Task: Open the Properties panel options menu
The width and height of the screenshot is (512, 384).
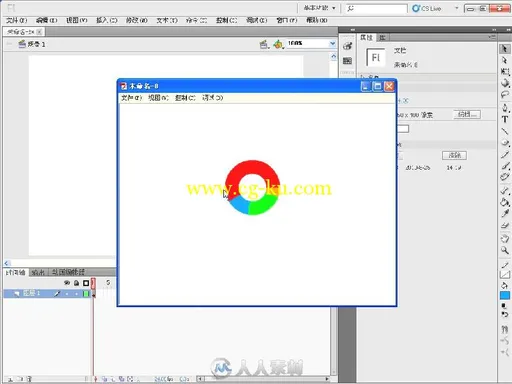Action: (492, 37)
